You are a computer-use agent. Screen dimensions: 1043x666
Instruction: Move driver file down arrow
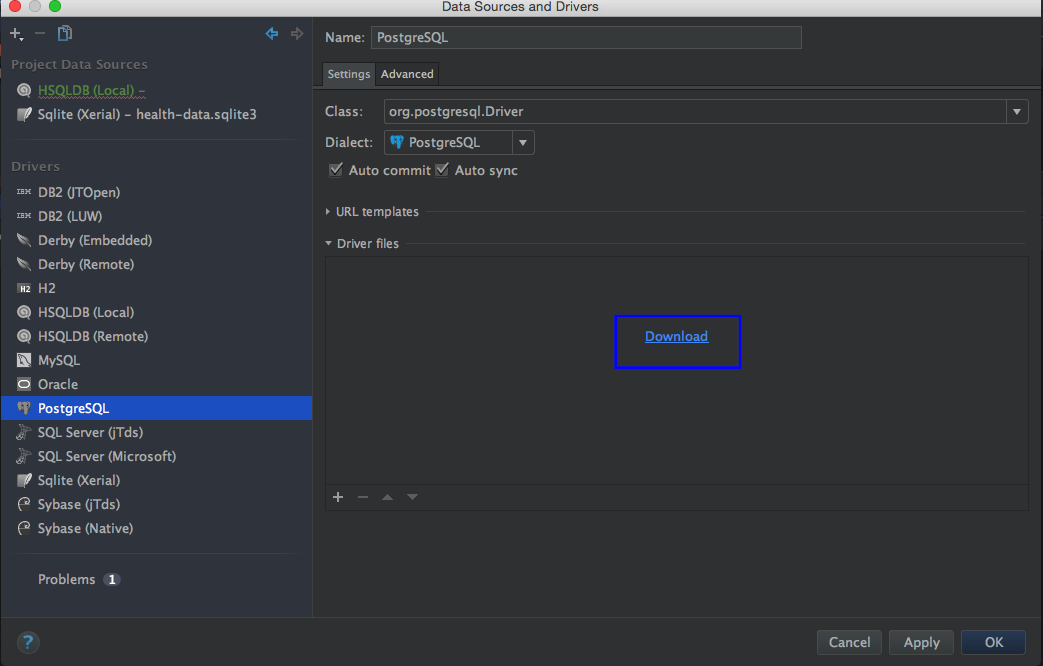coord(412,497)
